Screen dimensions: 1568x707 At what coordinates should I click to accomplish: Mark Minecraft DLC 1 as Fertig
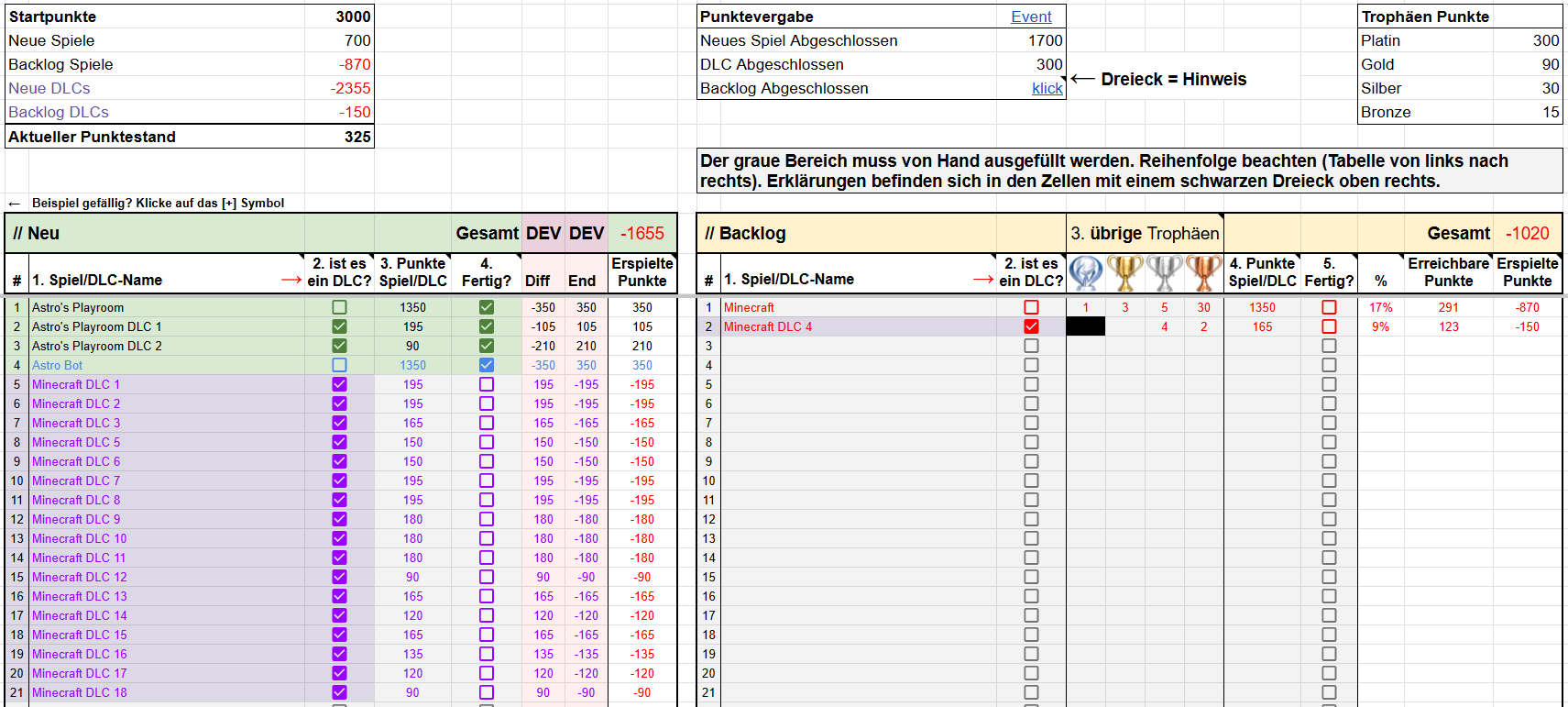pyautogui.click(x=486, y=384)
